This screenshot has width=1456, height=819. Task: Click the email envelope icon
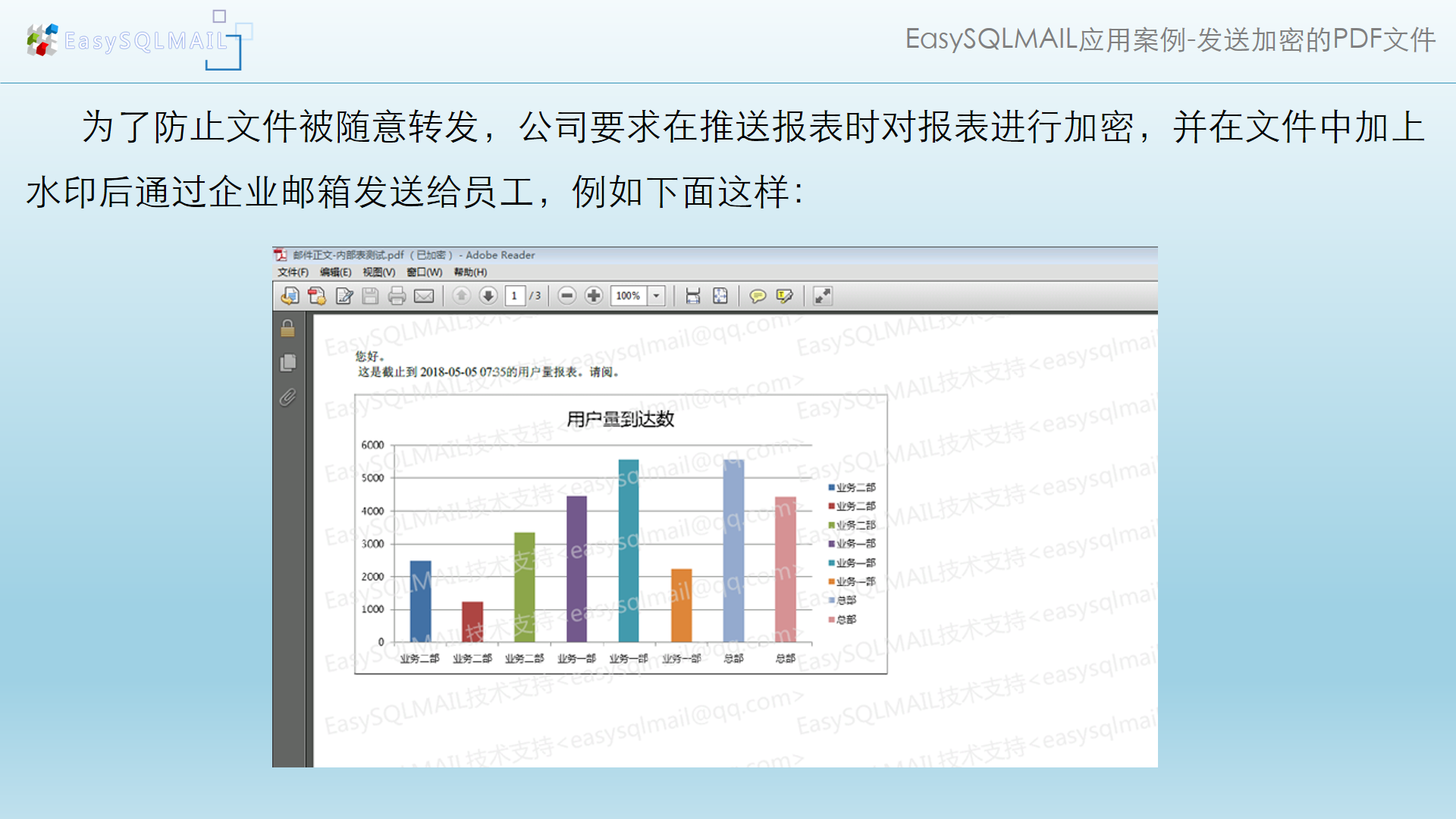coord(424,296)
